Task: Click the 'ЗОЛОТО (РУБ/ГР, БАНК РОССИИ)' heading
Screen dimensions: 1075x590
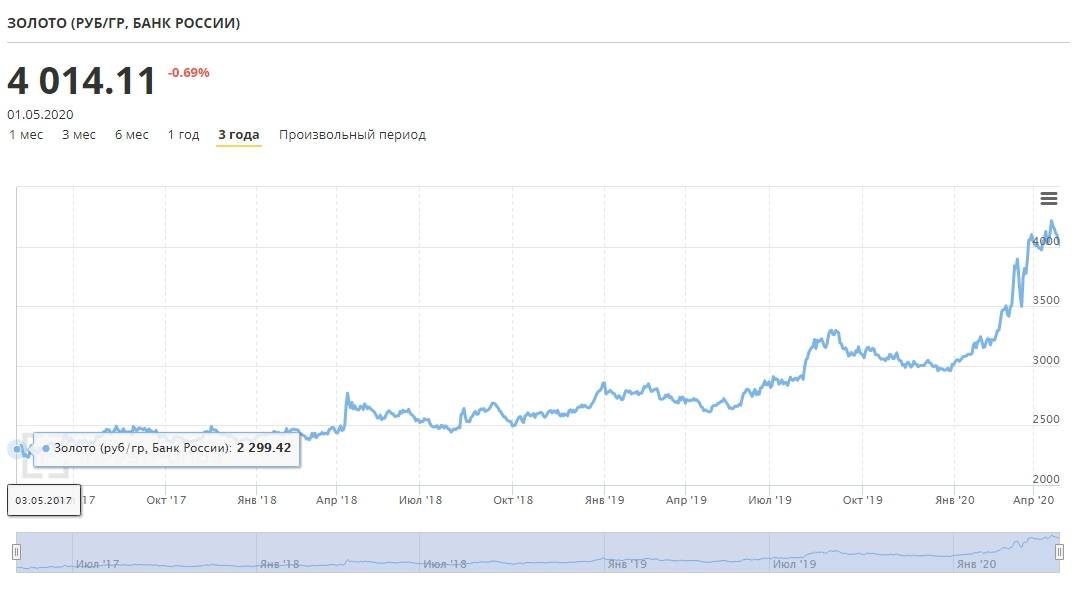Action: [x=123, y=23]
